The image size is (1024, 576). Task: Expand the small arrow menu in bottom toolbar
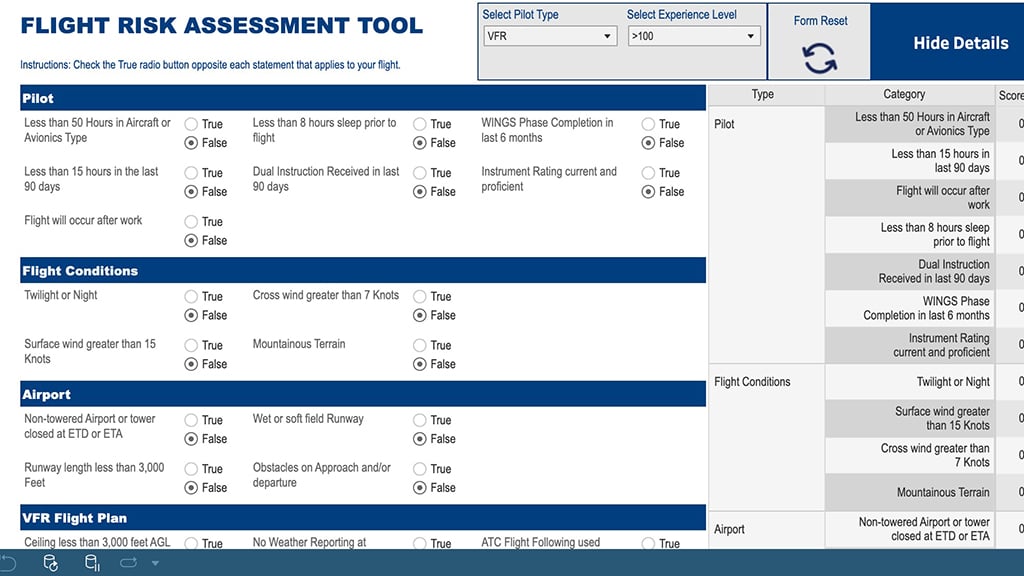[x=155, y=563]
